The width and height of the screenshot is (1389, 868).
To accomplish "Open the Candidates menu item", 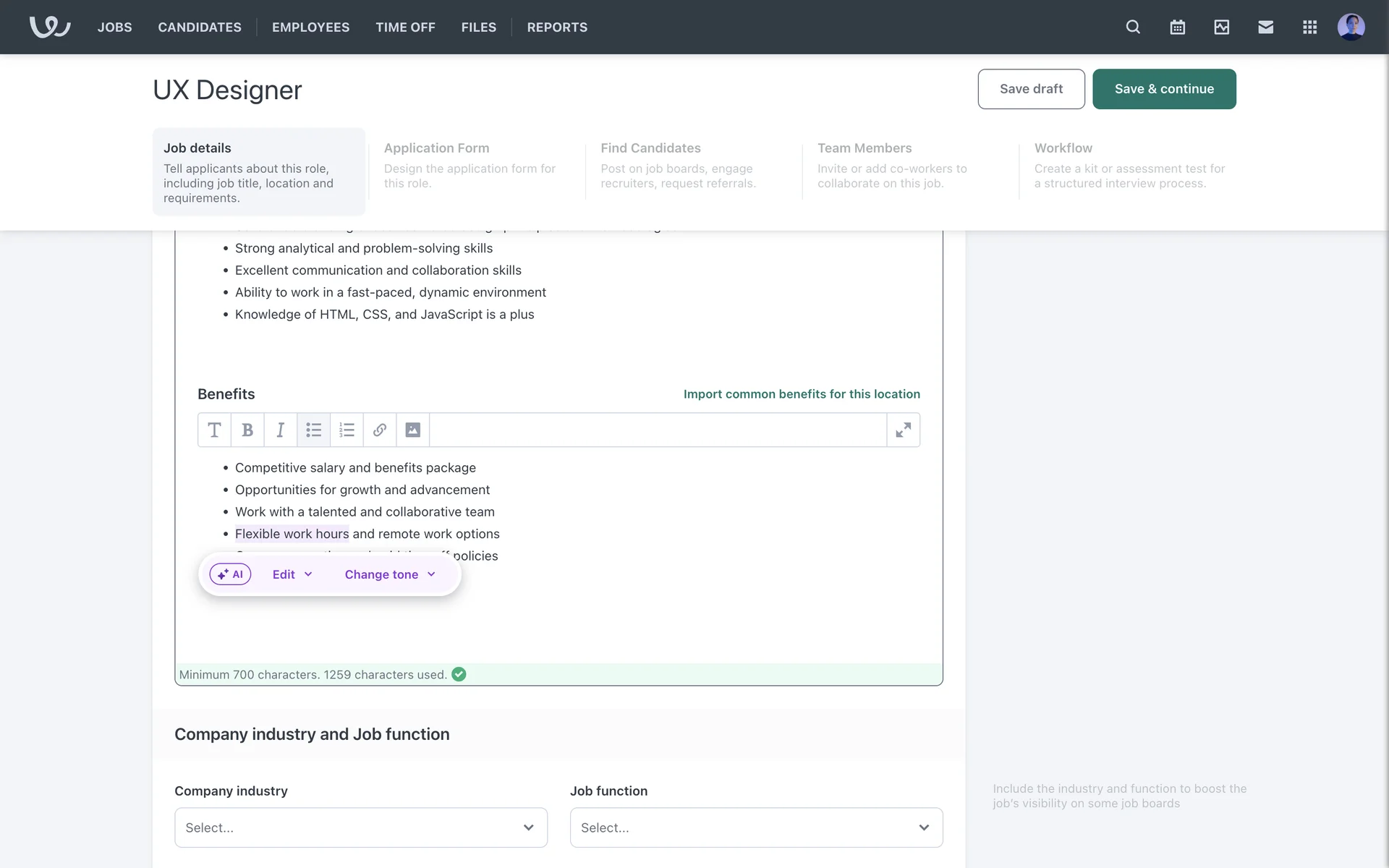I will point(200,27).
